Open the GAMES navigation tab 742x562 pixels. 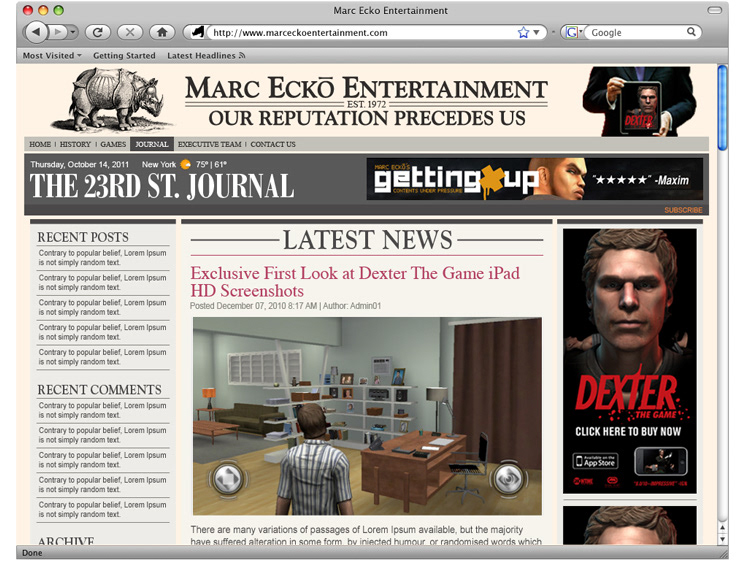coord(113,144)
